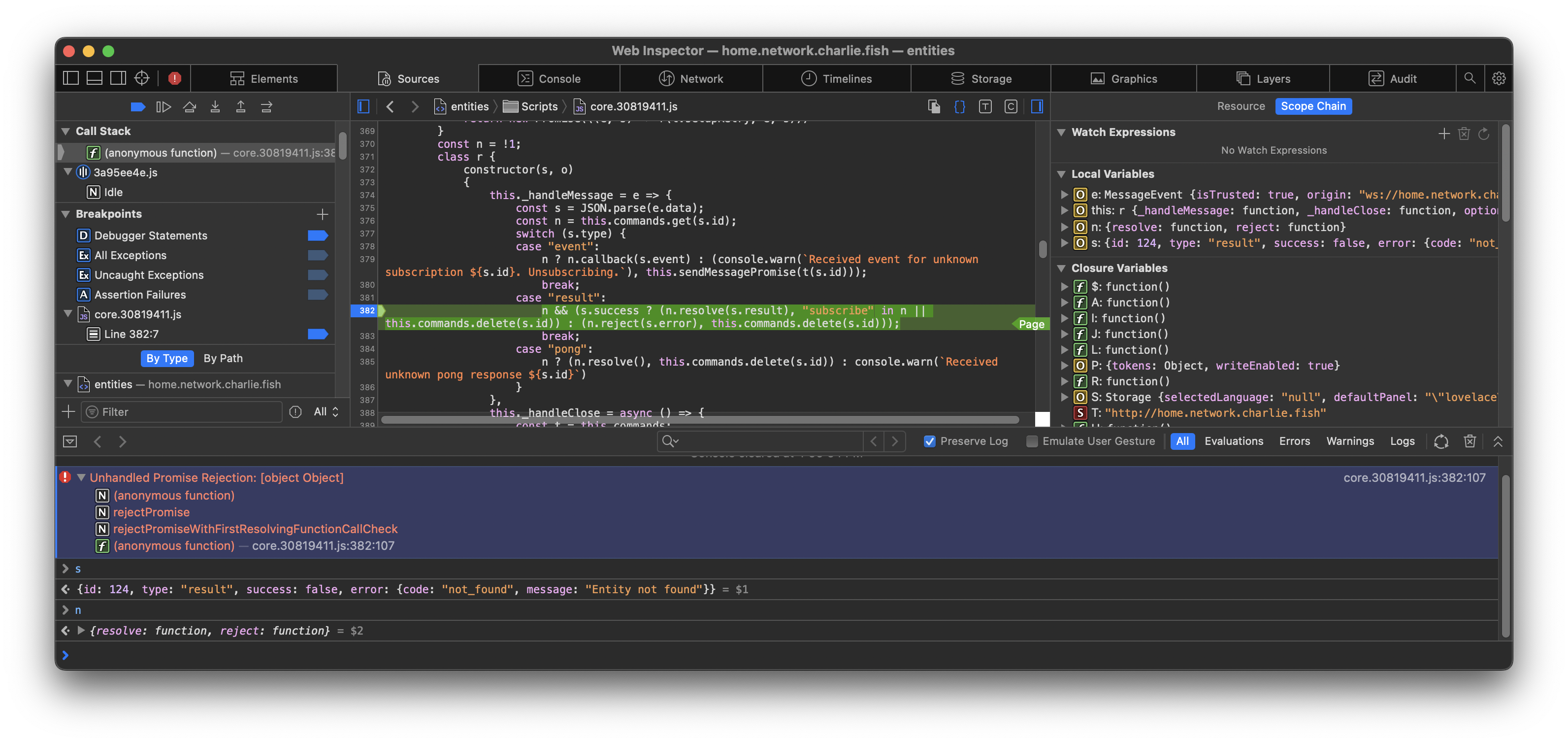This screenshot has height=743, width=1568.
Task: Toggle All Exceptions breakpoint
Action: [x=318, y=255]
